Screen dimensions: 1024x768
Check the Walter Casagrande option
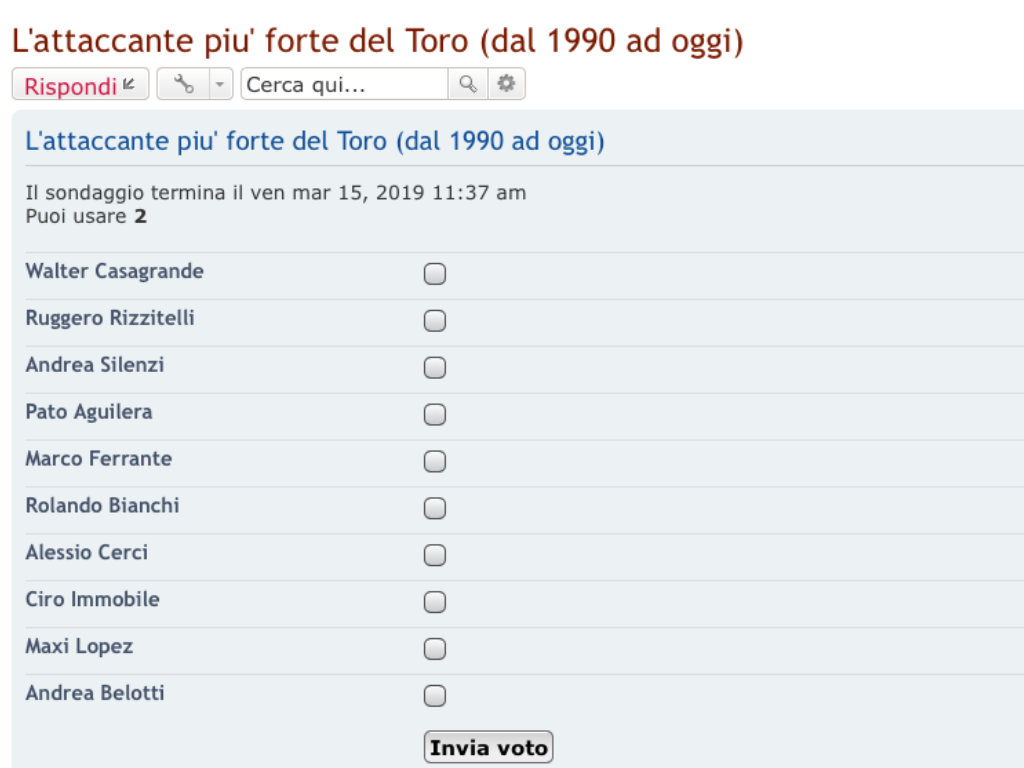pos(435,274)
